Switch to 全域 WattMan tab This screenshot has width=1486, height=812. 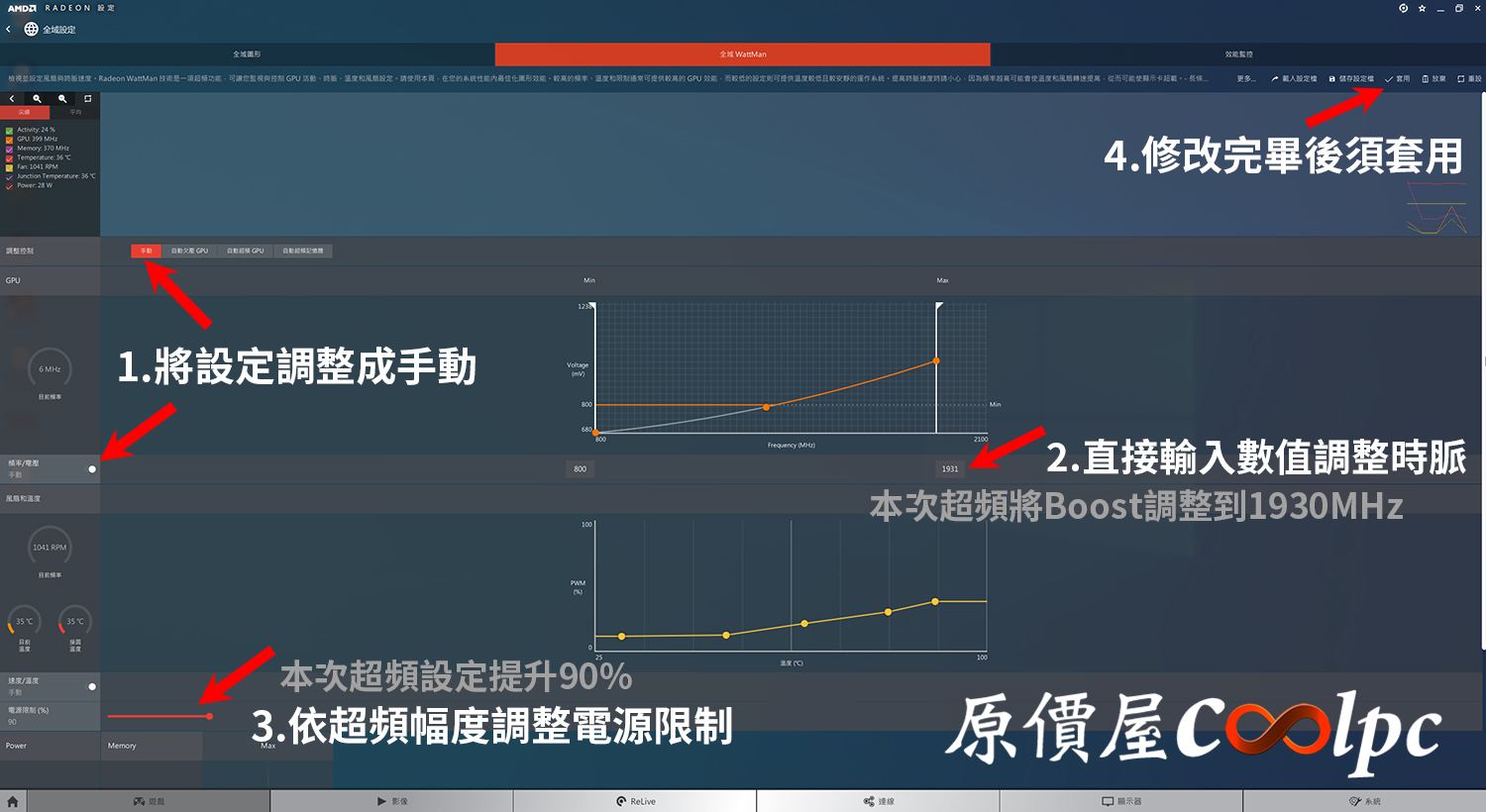pos(743,54)
